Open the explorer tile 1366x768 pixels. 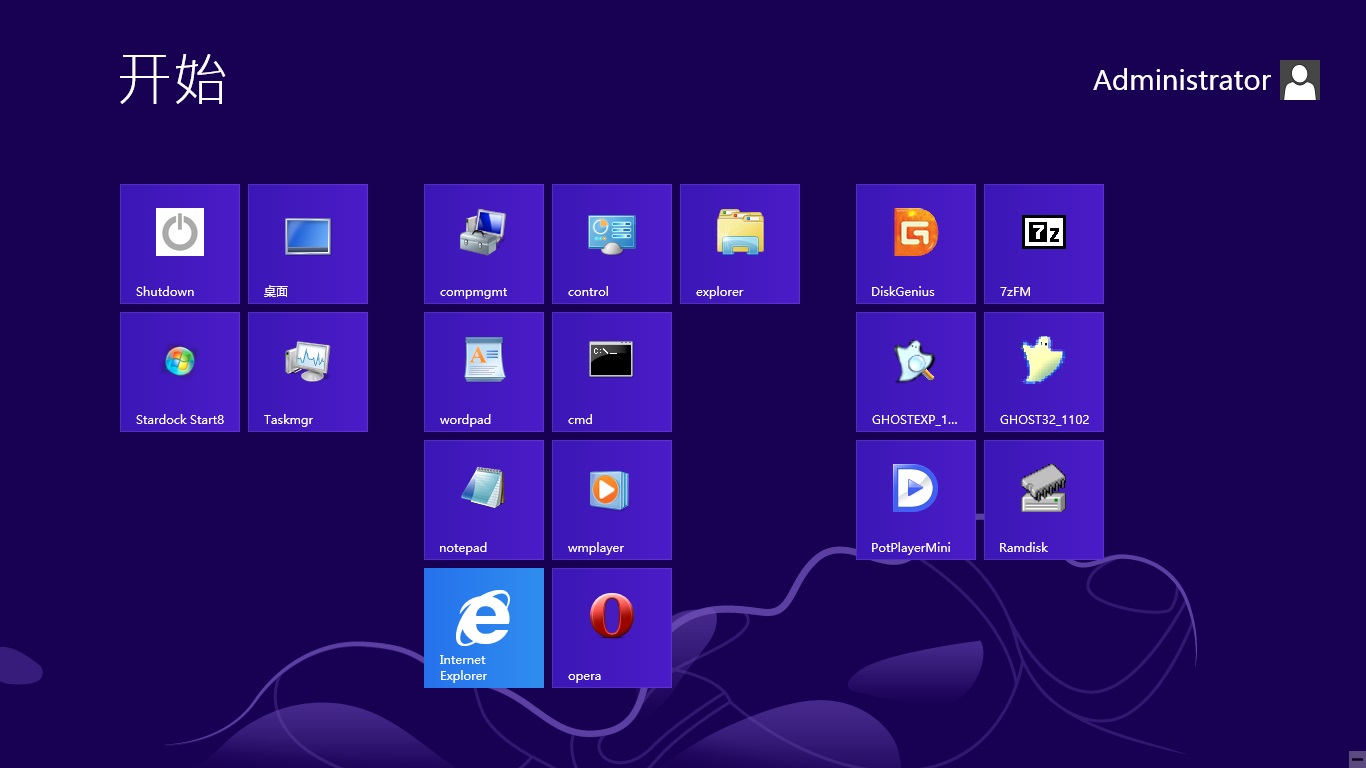740,244
